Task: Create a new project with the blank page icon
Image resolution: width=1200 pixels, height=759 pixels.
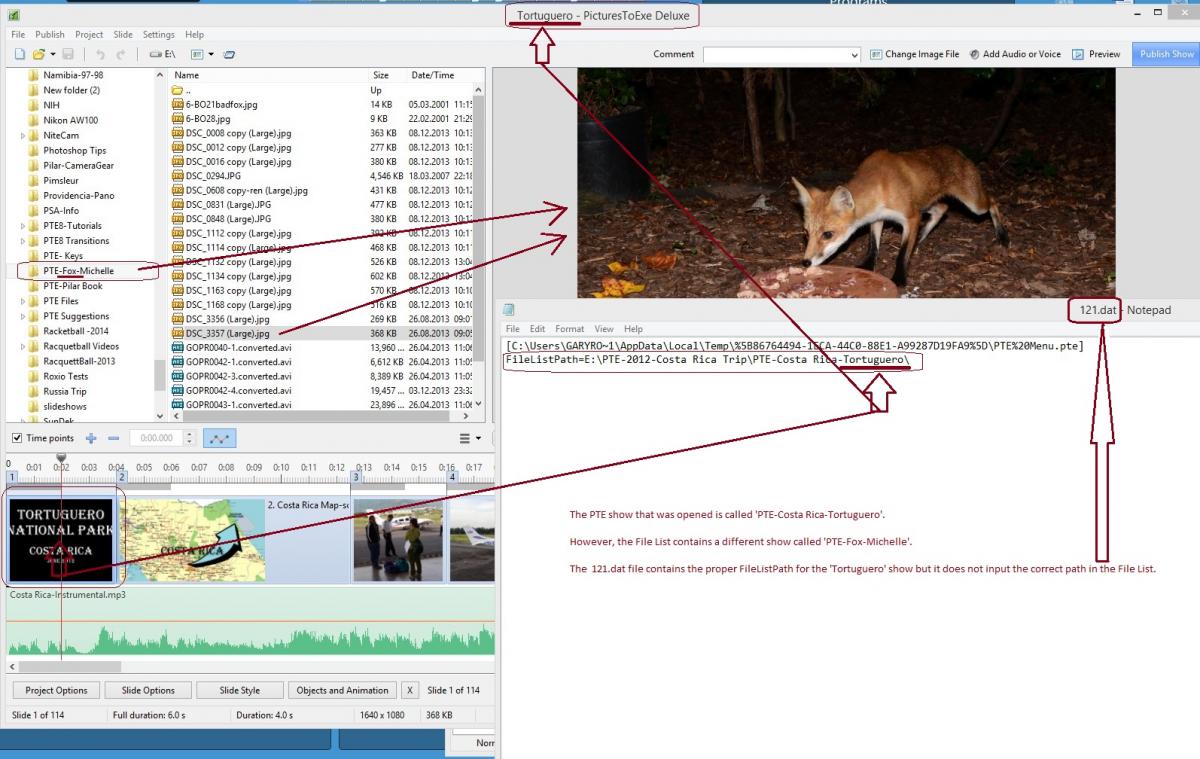Action: click(19, 54)
